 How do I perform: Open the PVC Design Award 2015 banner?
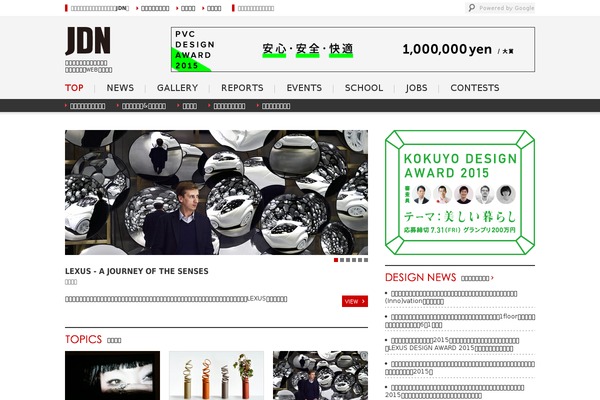(x=353, y=49)
